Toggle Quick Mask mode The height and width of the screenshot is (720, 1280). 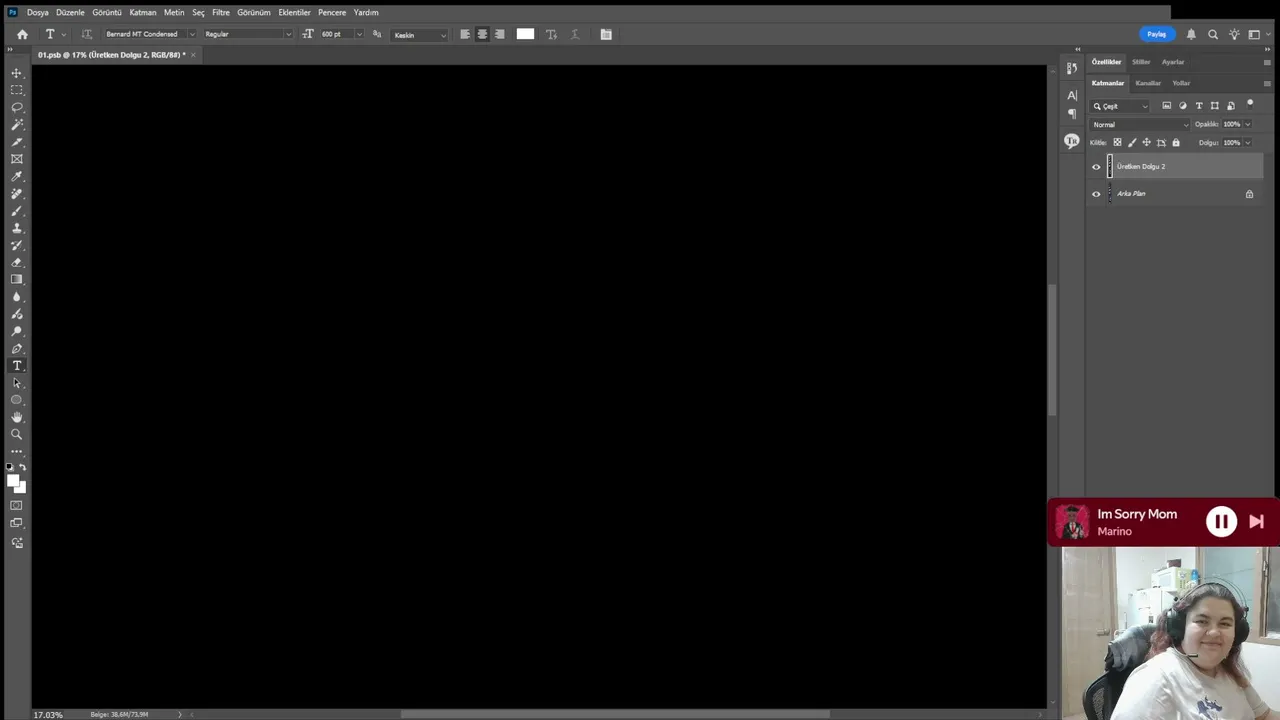(x=17, y=506)
